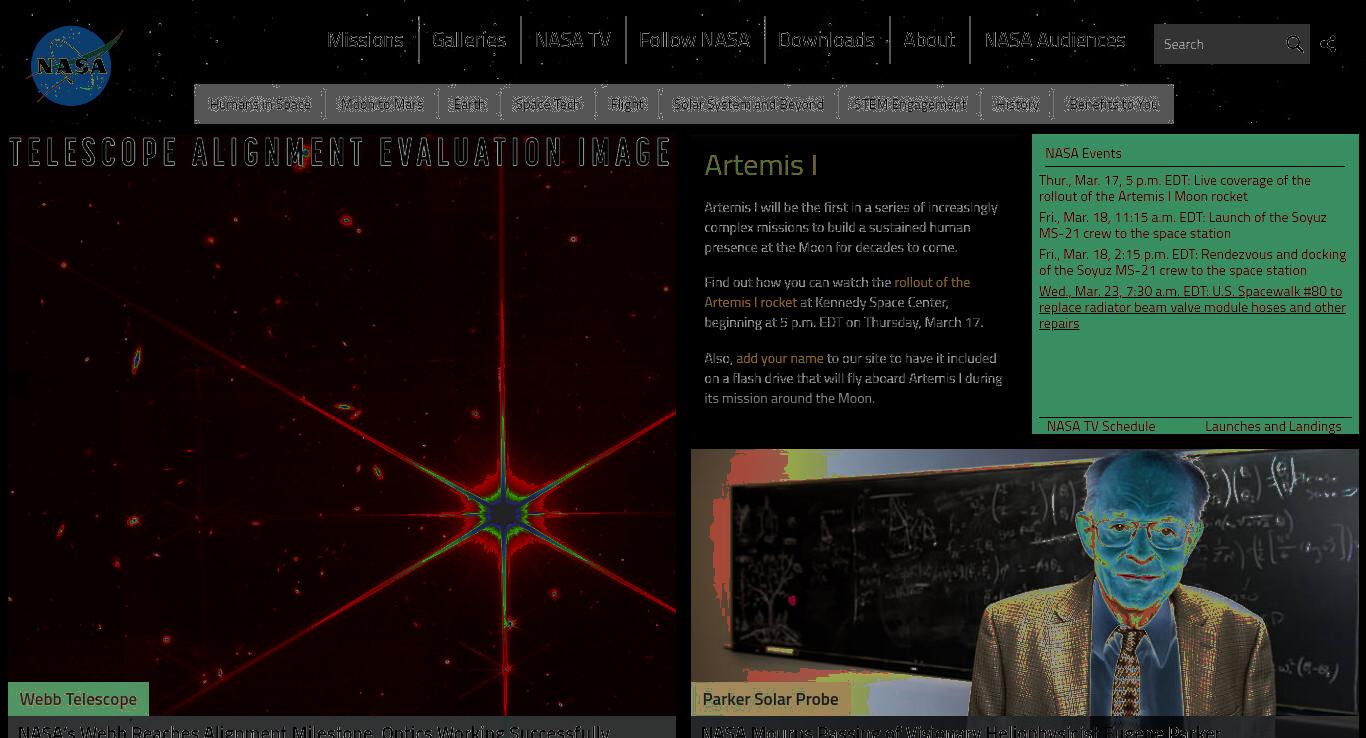Select the Space Tech topic
The height and width of the screenshot is (738, 1366).
[547, 104]
